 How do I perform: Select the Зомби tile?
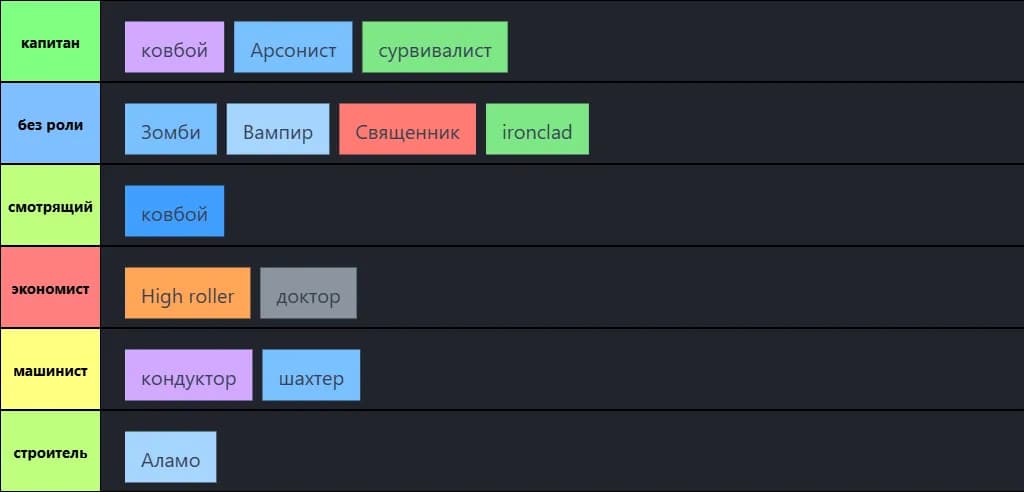(x=170, y=129)
